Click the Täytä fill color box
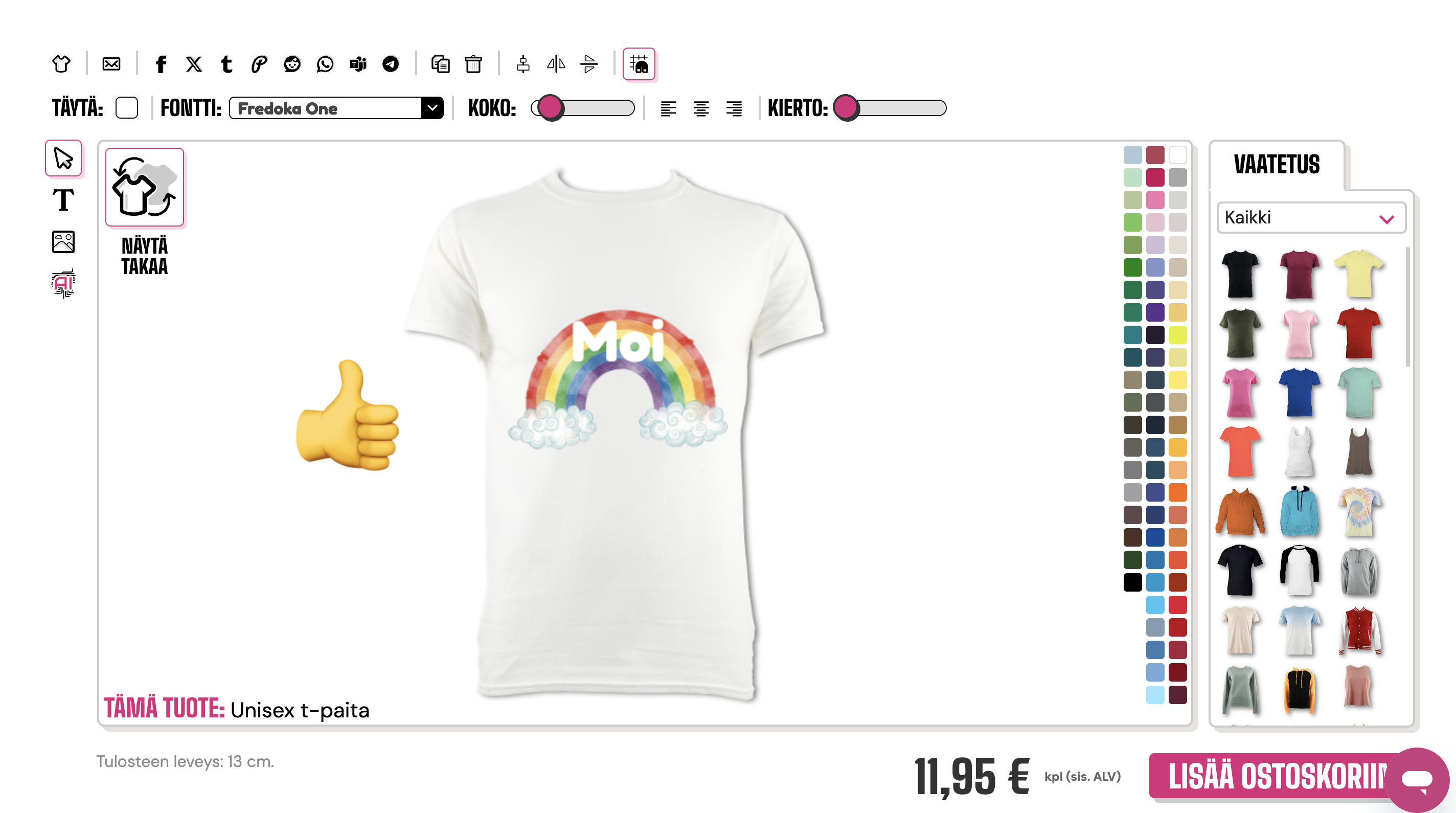Viewport: 1456px width, 813px height. pos(127,108)
